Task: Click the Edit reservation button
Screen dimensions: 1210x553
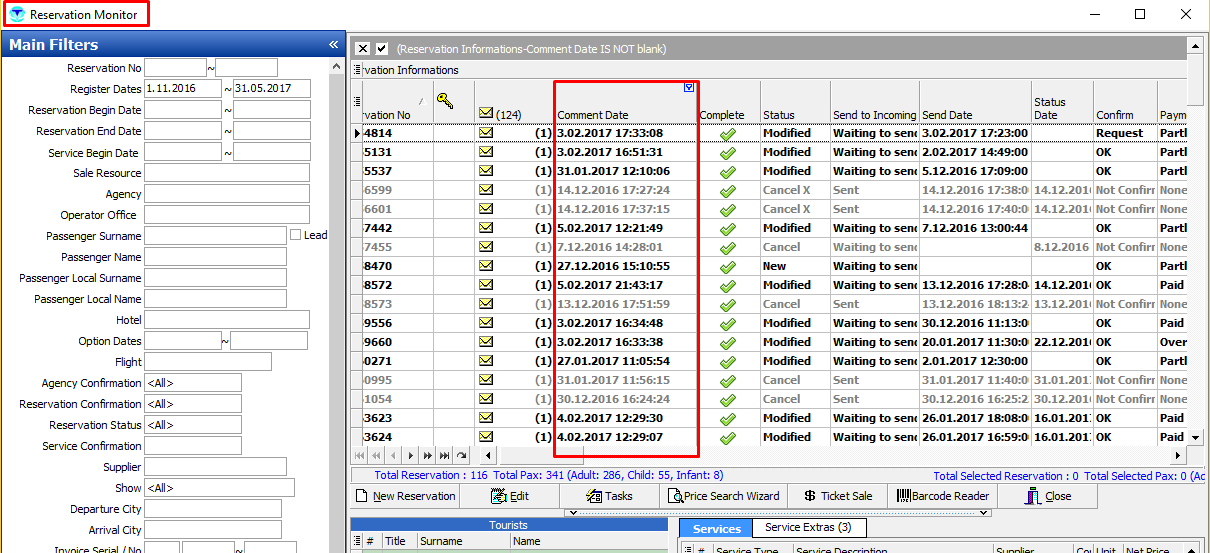Action: coord(510,496)
